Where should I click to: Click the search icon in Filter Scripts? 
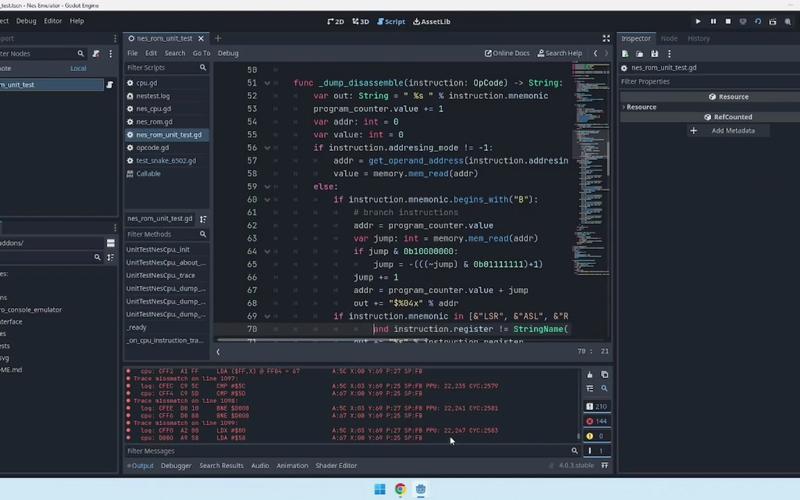[203, 67]
